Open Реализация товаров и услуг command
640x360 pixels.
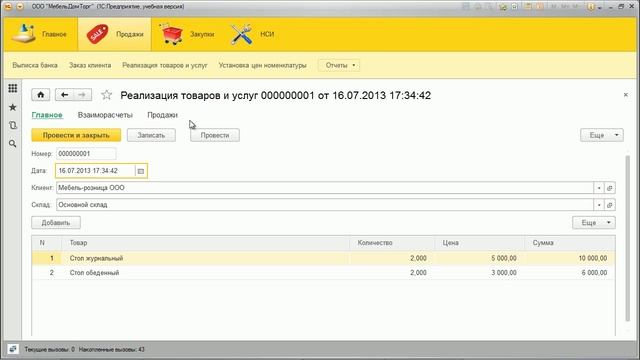tap(165, 65)
